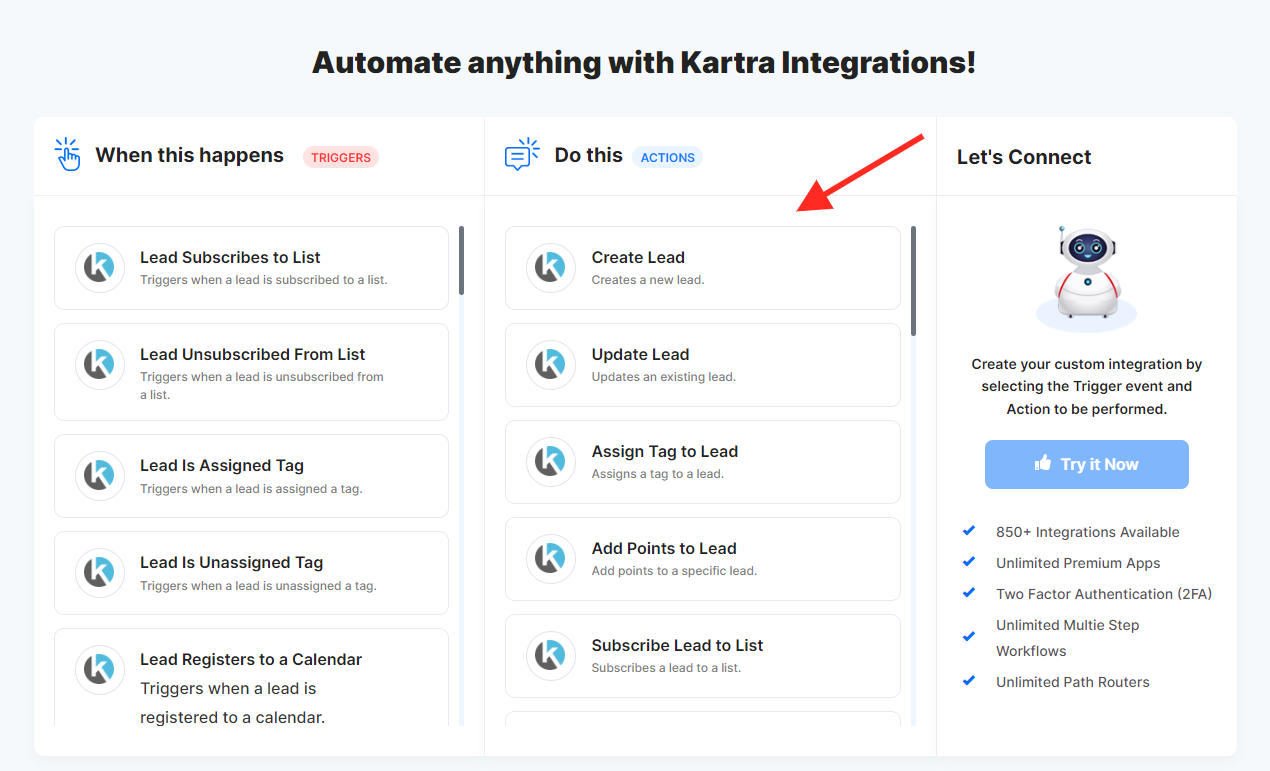Image resolution: width=1270 pixels, height=771 pixels.
Task: Click Kartra icon beside Lead Is Unassigned Tag
Action: click(x=100, y=573)
